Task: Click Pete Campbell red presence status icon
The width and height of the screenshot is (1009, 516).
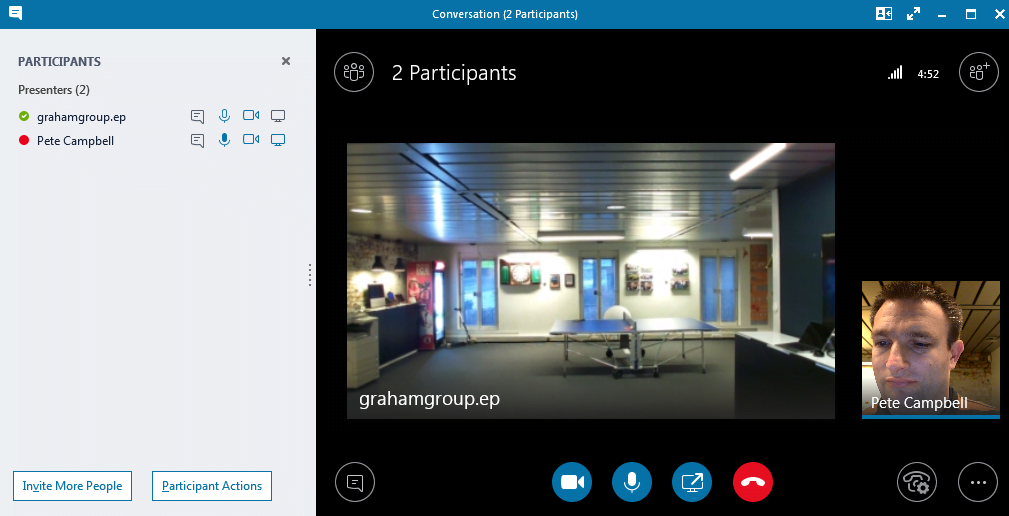Action: (24, 140)
